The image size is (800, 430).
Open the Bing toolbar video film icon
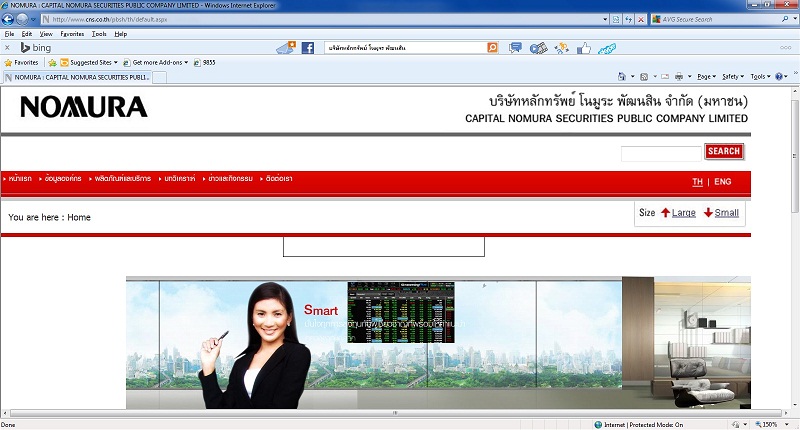[x=538, y=48]
